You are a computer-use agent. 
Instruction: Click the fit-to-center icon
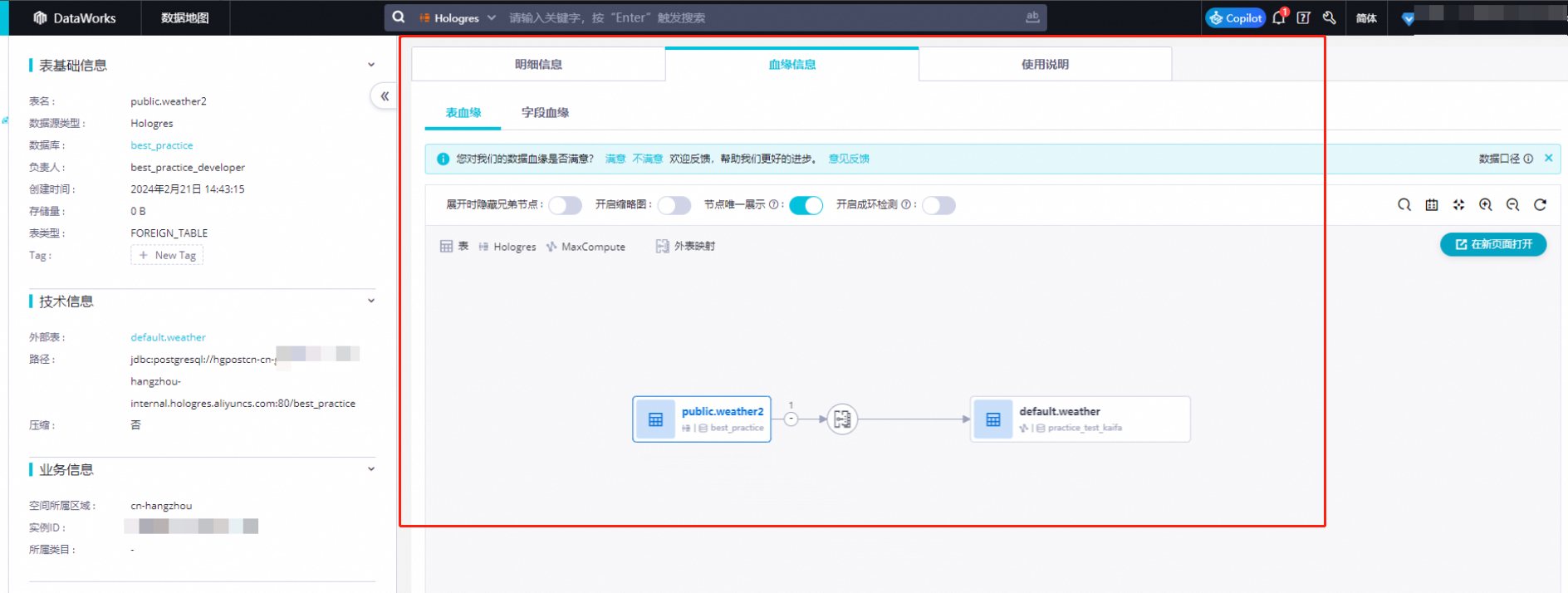(1458, 204)
